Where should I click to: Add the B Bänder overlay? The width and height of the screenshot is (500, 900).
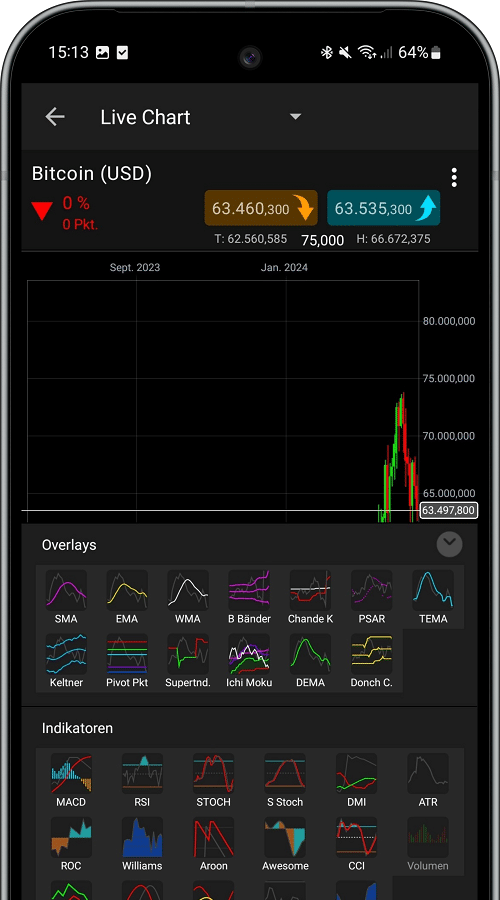tap(249, 597)
